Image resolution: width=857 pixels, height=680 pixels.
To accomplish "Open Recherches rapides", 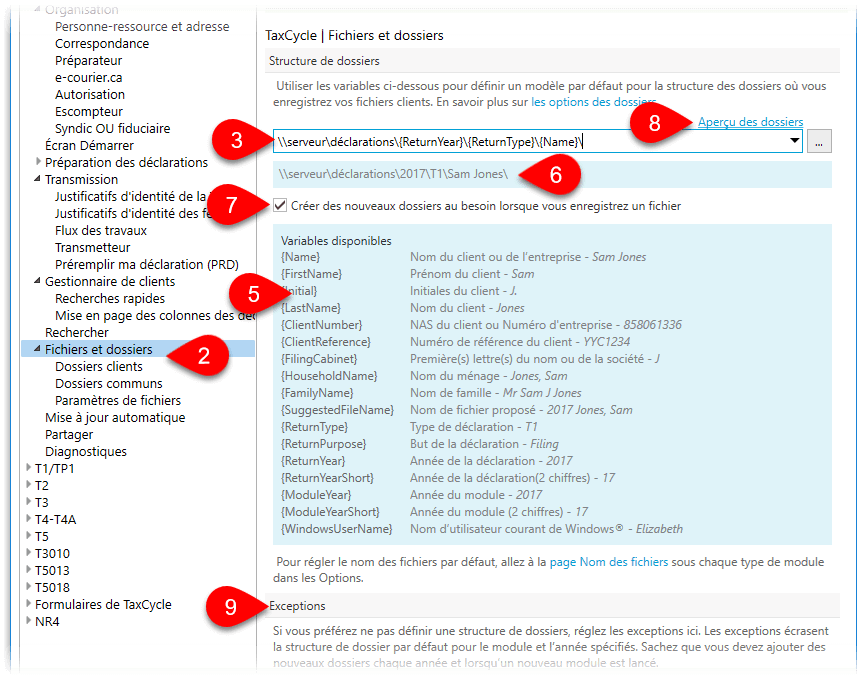I will tap(109, 298).
